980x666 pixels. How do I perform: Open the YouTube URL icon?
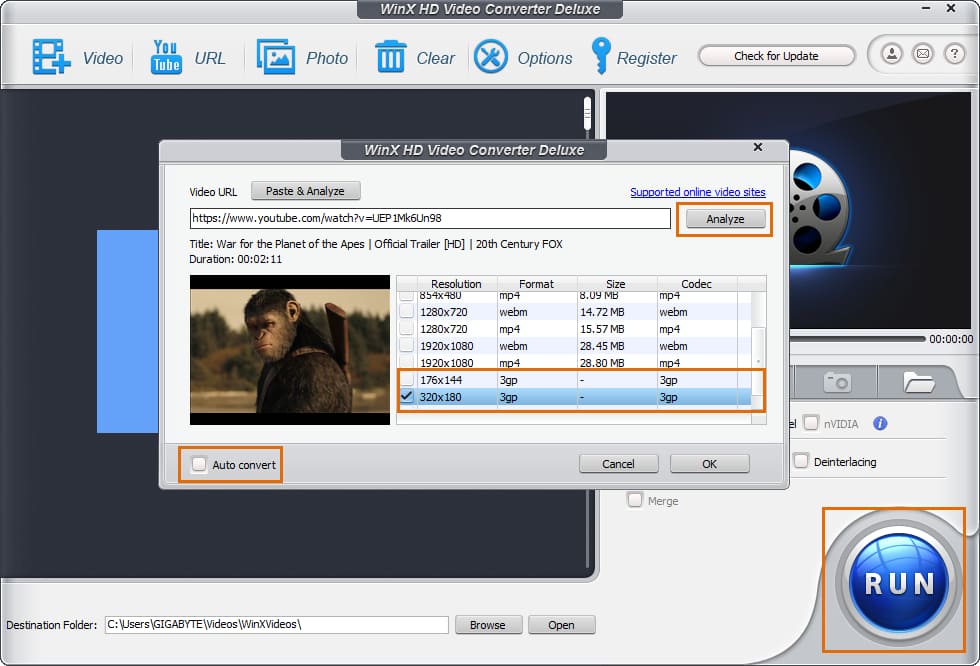[166, 57]
